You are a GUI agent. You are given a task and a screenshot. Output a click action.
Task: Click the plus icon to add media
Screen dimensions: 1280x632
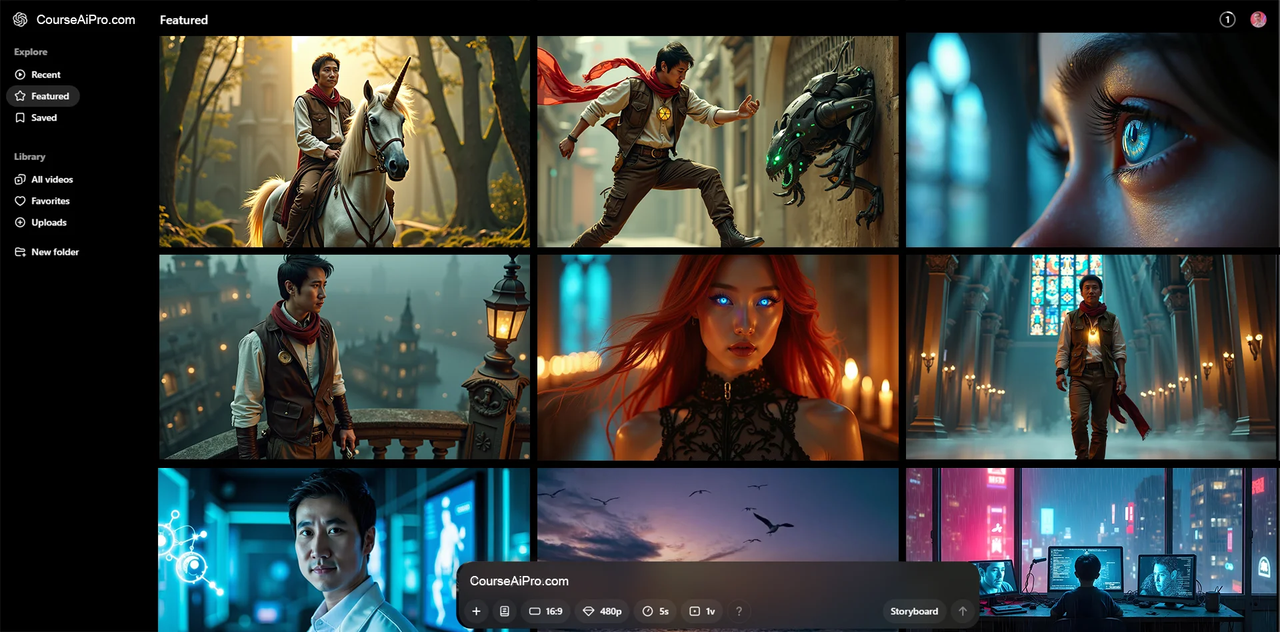click(x=476, y=611)
